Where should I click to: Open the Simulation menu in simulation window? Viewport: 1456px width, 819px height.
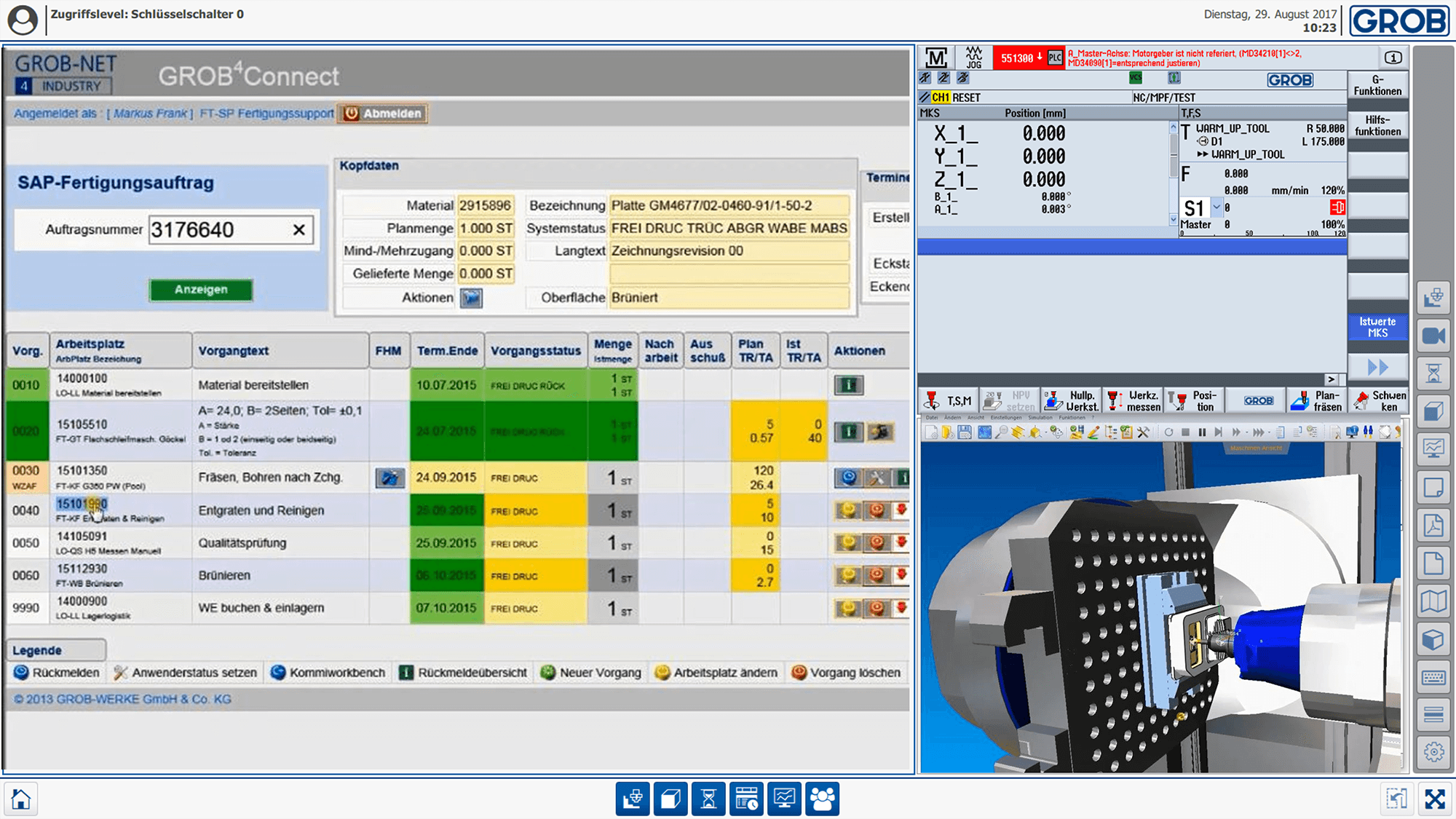pyautogui.click(x=1040, y=418)
